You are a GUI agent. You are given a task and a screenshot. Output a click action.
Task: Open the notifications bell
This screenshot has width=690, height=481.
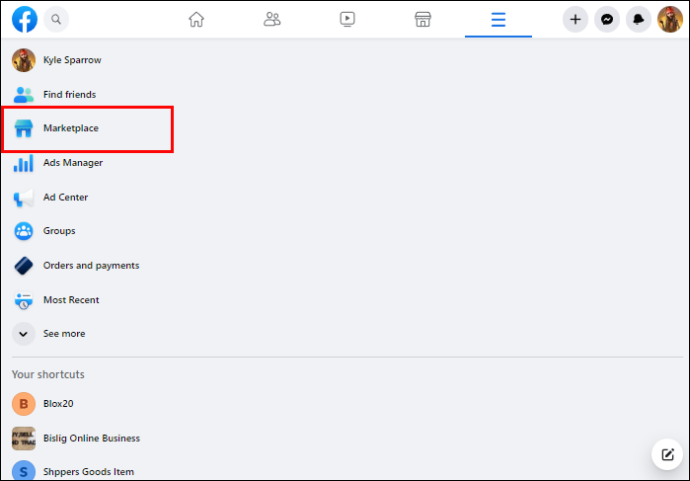coord(639,19)
